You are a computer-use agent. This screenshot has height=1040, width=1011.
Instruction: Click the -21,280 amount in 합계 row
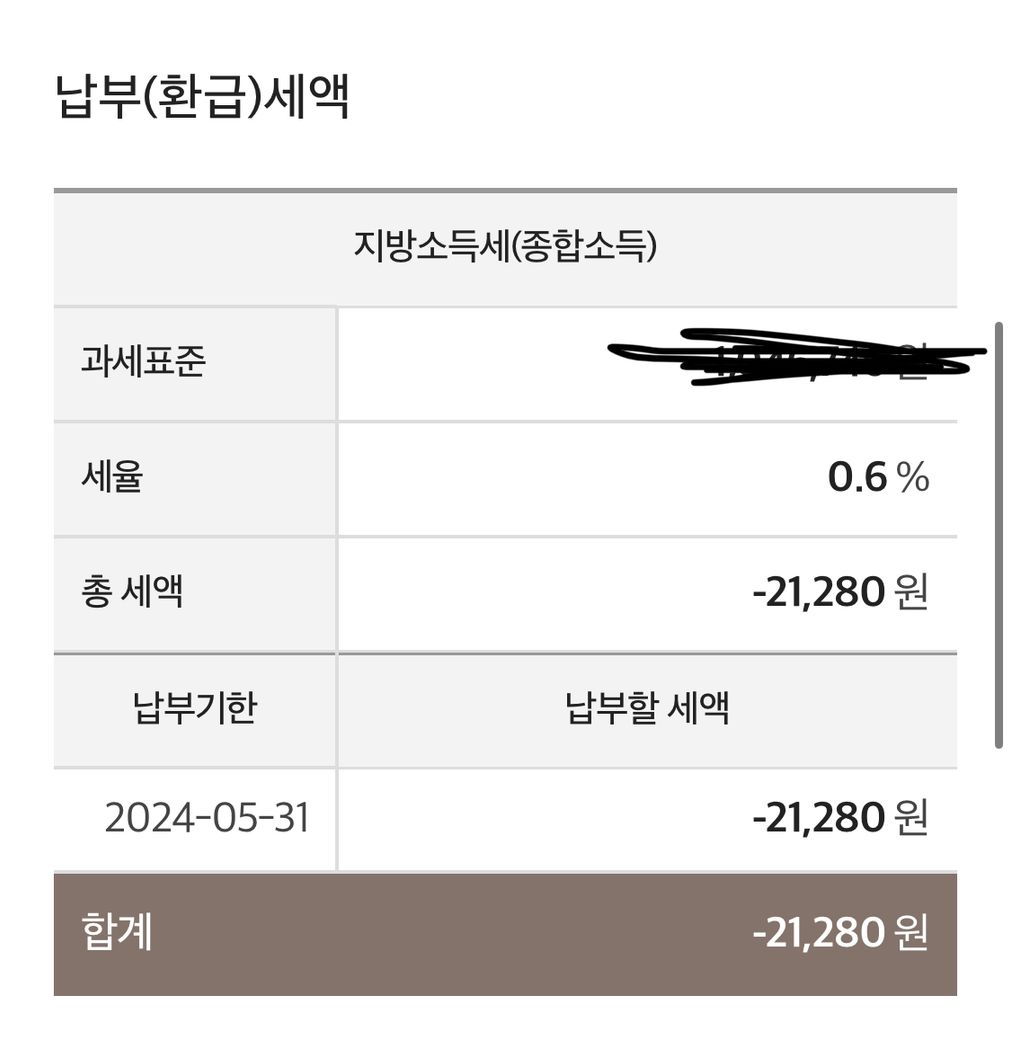(x=818, y=933)
